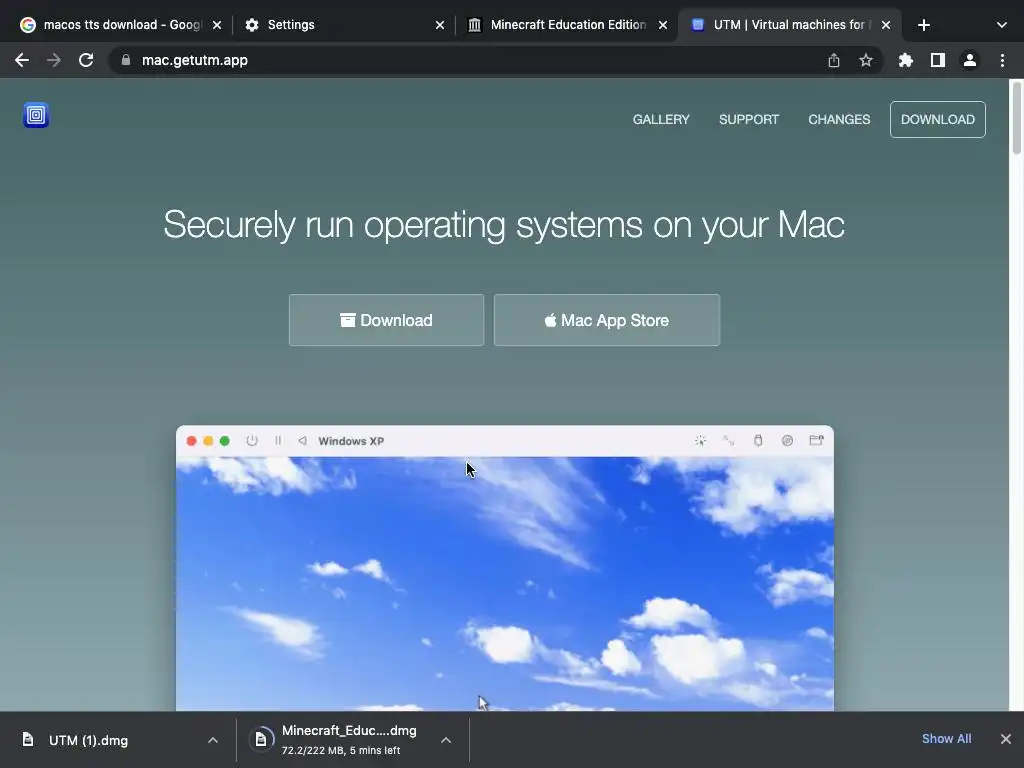Click the lock icon next to mac.getutm.app
Image resolution: width=1024 pixels, height=768 pixels.
[125, 60]
